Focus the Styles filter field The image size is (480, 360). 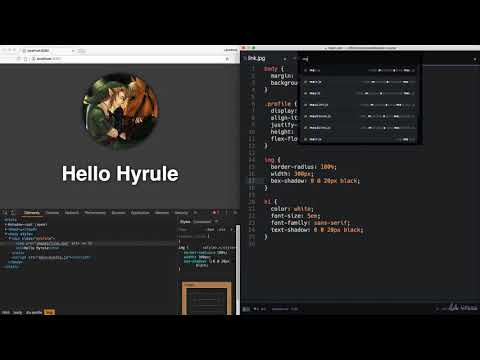[x=192, y=230]
